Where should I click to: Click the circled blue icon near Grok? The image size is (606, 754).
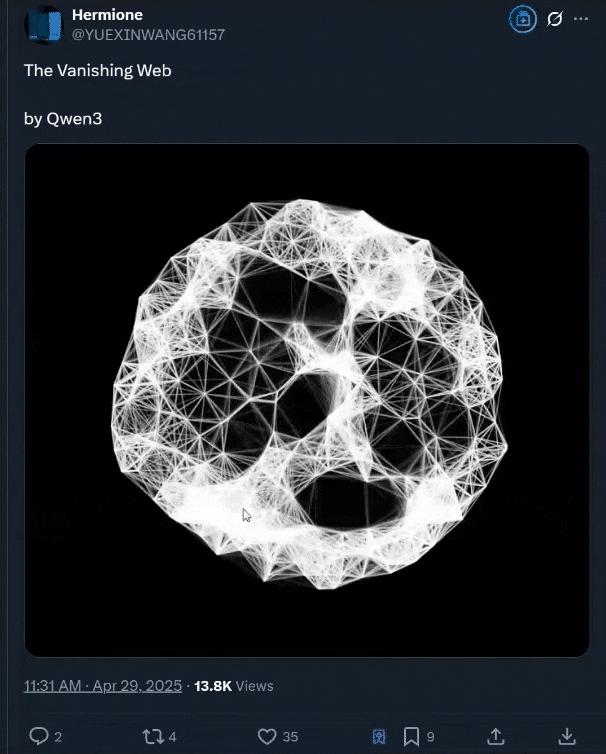coord(523,19)
